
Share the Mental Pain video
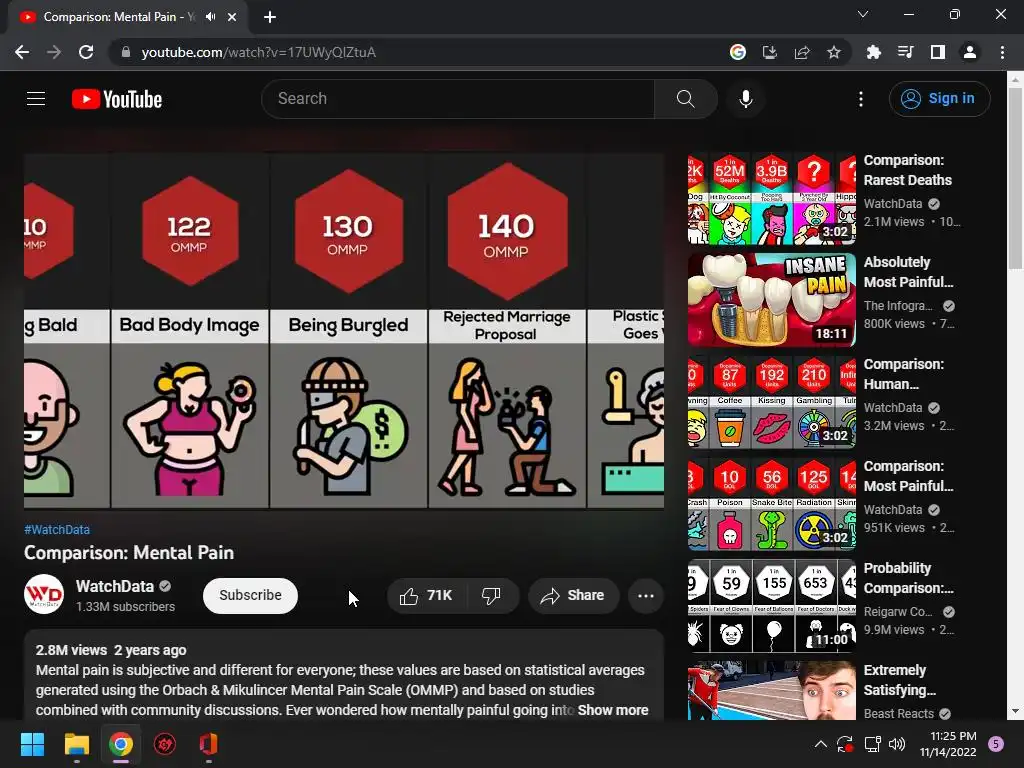pos(573,596)
